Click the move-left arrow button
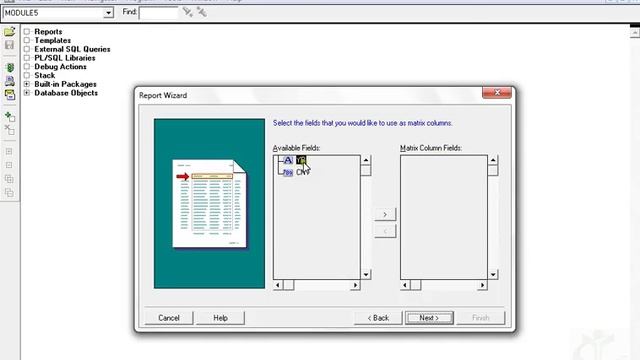 [x=385, y=231]
